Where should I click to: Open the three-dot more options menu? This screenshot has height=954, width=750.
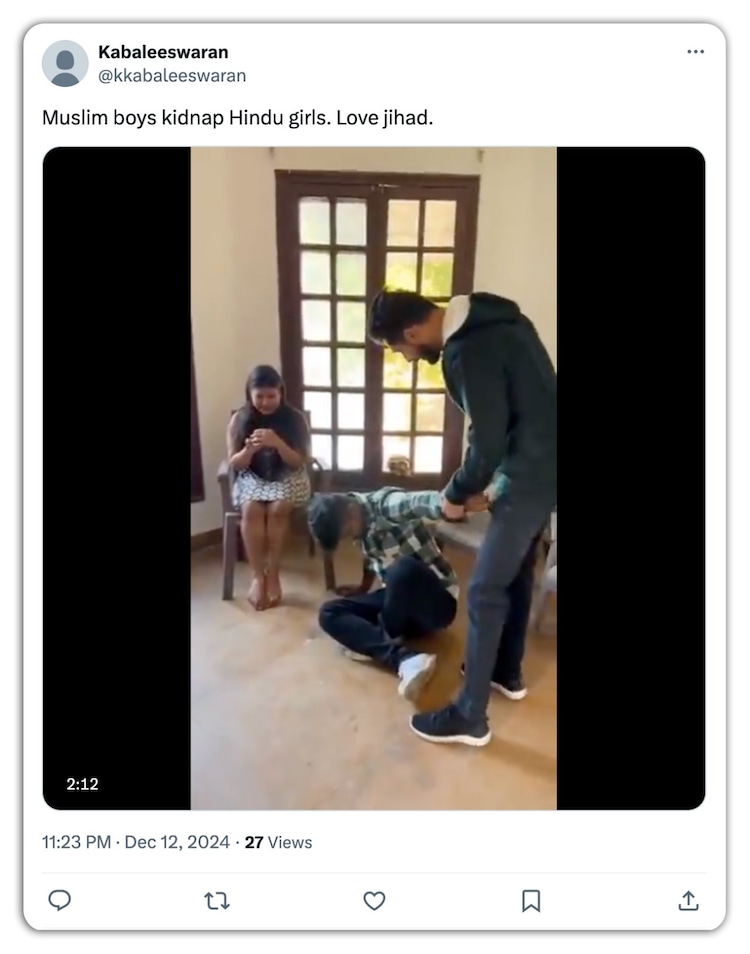(695, 52)
